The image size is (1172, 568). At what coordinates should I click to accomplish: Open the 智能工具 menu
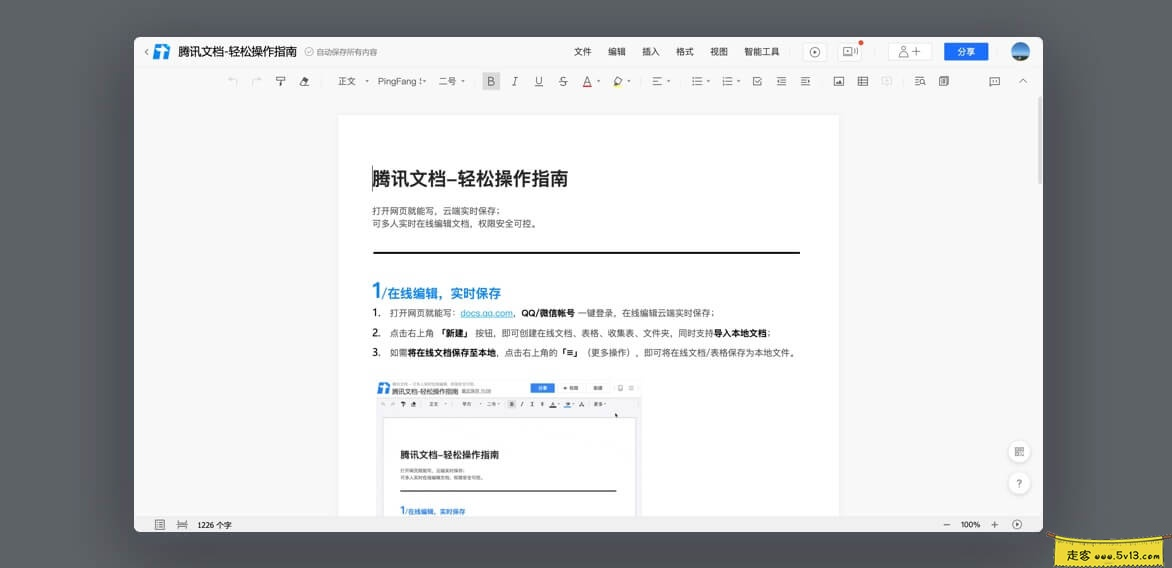(x=762, y=52)
